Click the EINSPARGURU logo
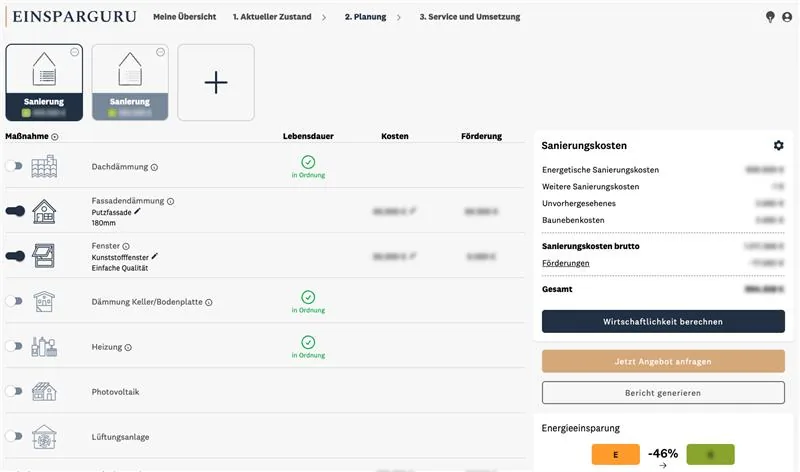This screenshot has width=800, height=472. pyautogui.click(x=74, y=16)
